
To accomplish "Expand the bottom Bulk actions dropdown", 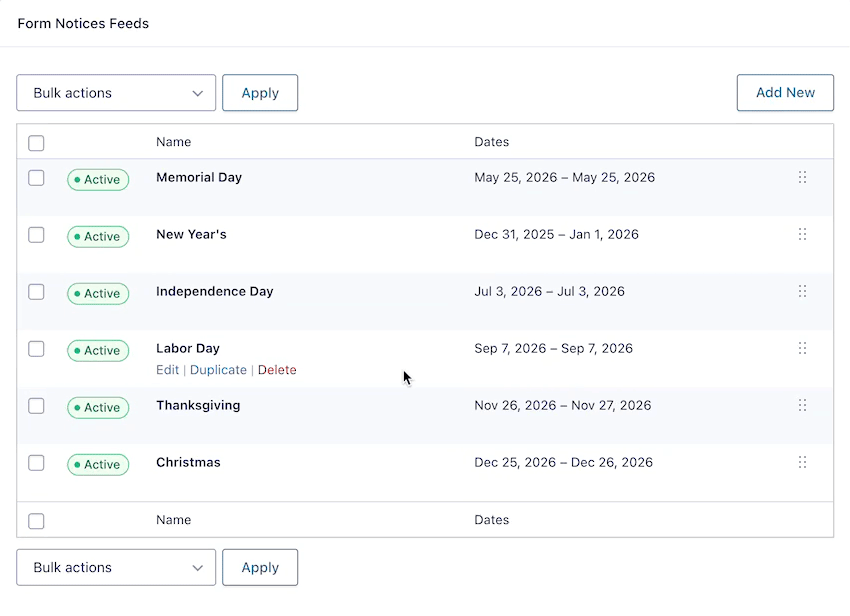I will (x=116, y=567).
